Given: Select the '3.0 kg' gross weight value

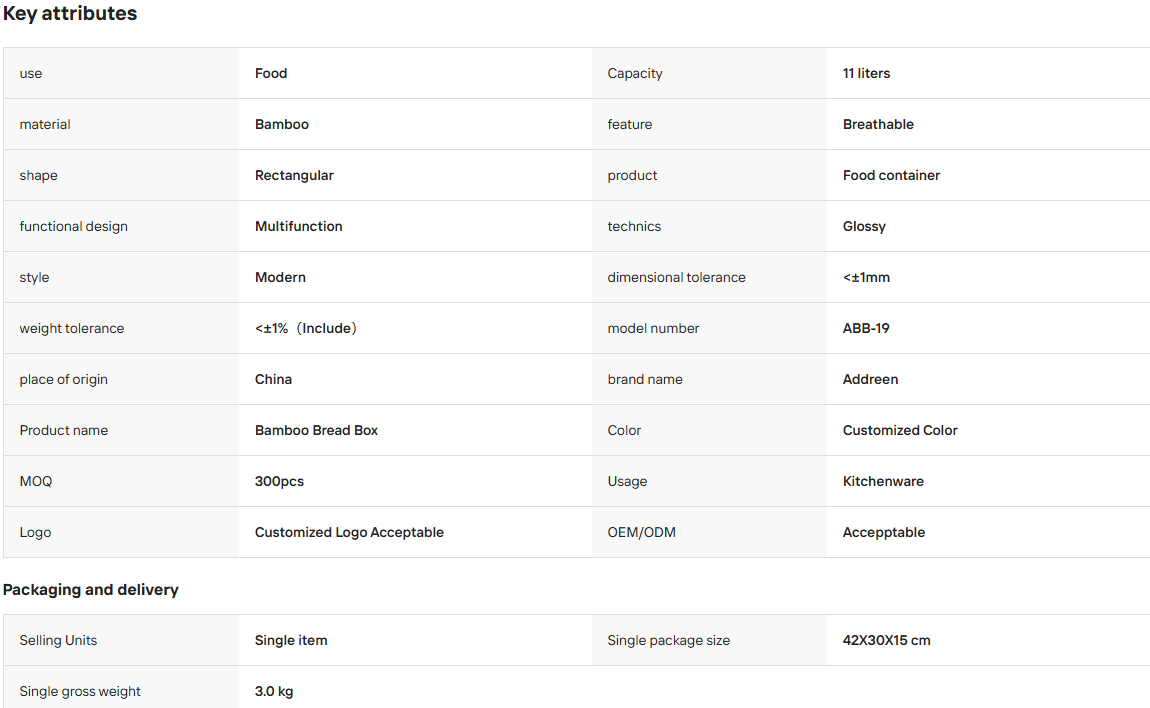Looking at the screenshot, I should (x=274, y=691).
